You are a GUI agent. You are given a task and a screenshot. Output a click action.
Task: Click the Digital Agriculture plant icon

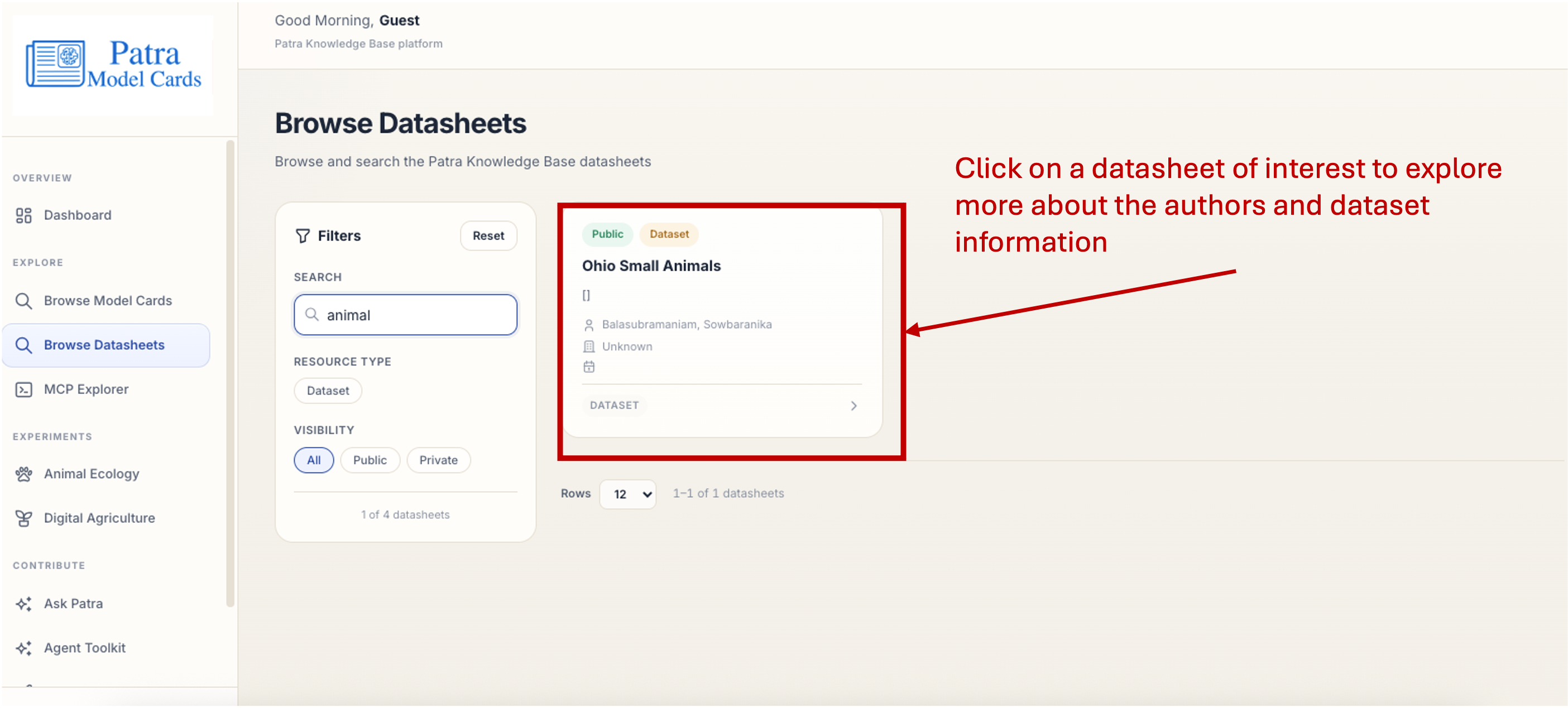pyautogui.click(x=24, y=519)
